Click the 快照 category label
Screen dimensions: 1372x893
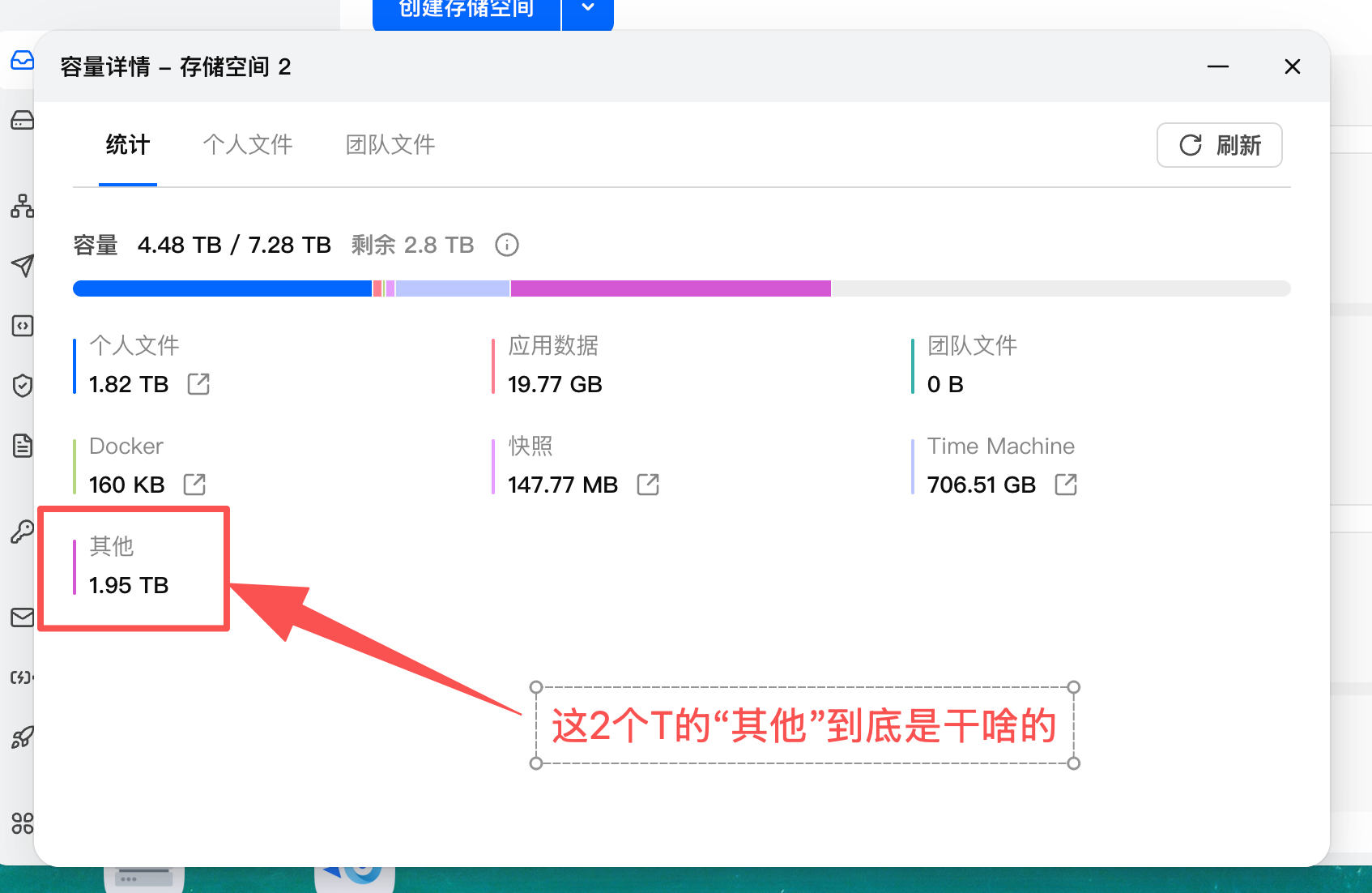click(530, 446)
